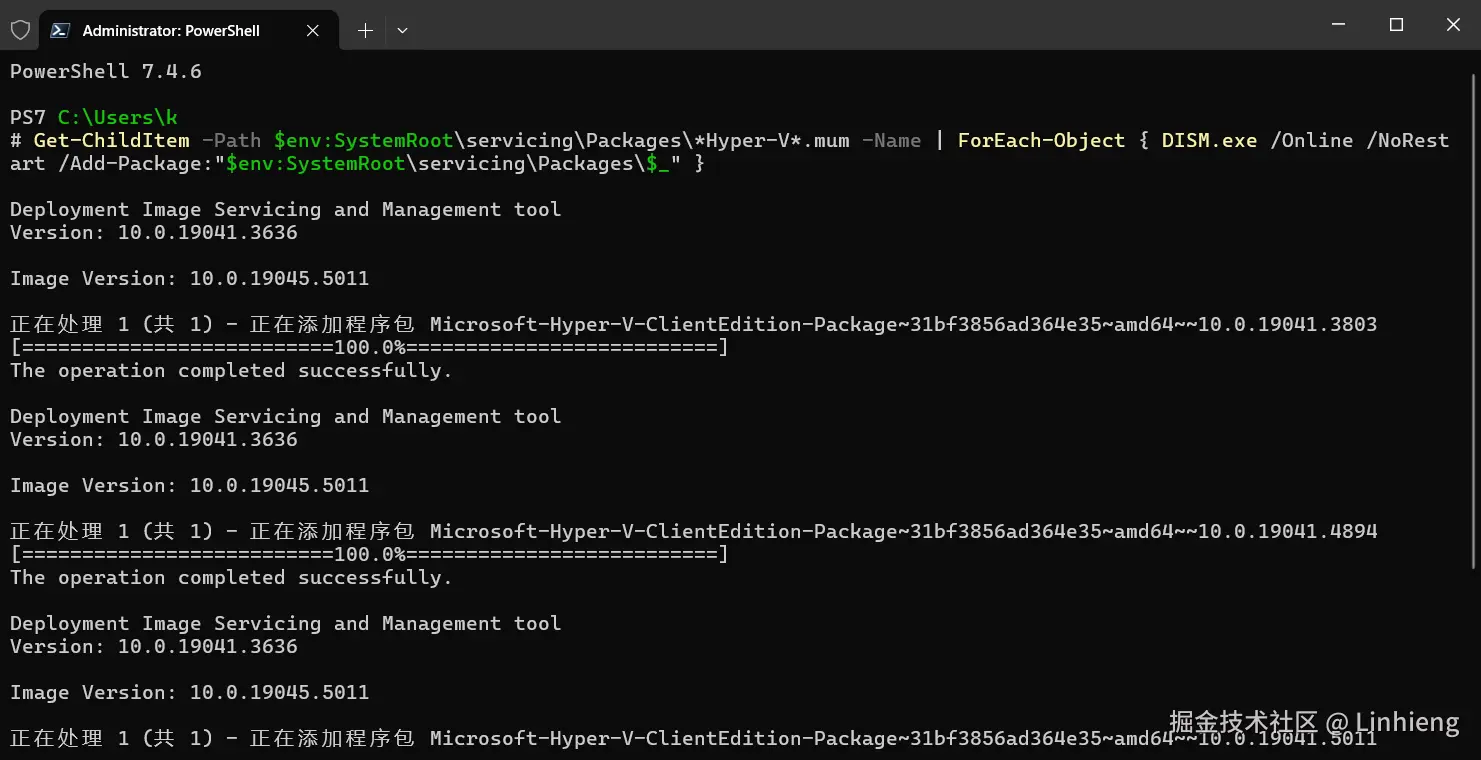Viewport: 1481px width, 760px height.
Task: Click the first "operation completed successfully" line
Action: click(x=231, y=371)
